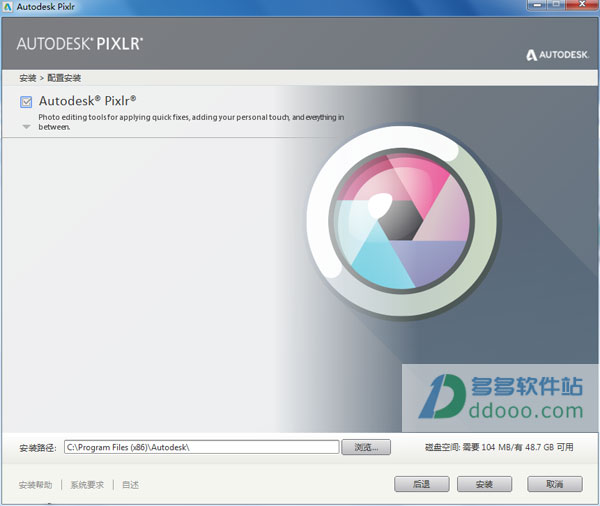600x506 pixels.
Task: Click the Autodesk logo in the header
Action: point(557,55)
